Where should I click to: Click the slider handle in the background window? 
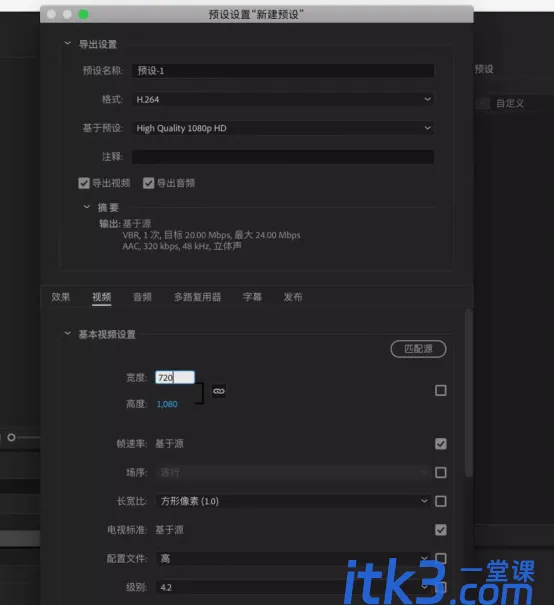click(x=11, y=437)
